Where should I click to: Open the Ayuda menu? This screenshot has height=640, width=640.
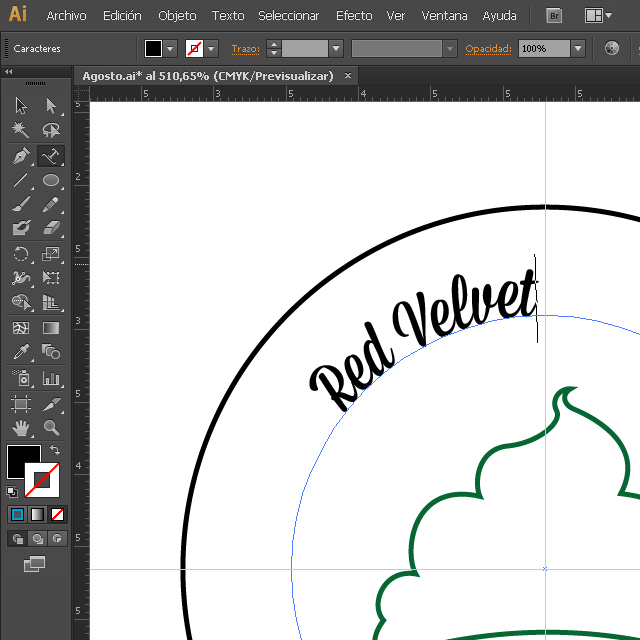point(499,16)
